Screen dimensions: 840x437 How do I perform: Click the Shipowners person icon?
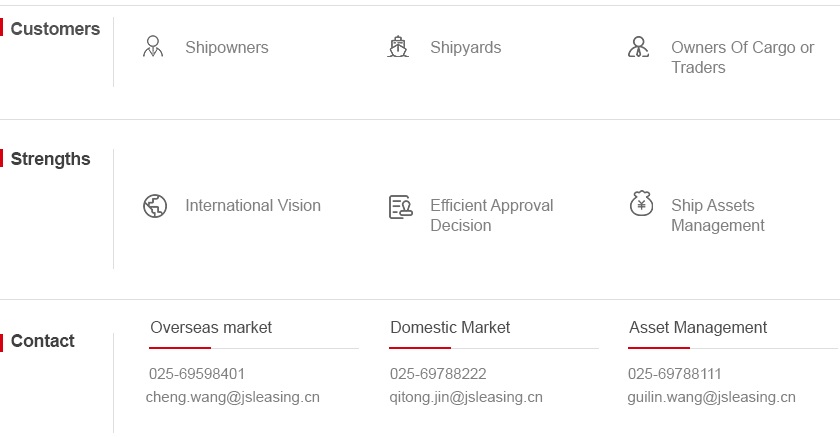click(x=153, y=47)
